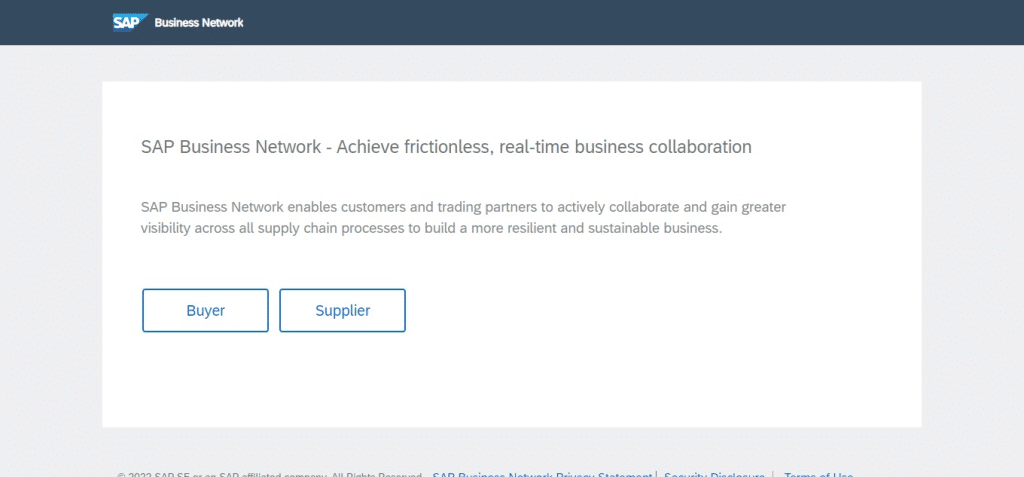This screenshot has height=477, width=1024.
Task: Open the Terms of Use footer link
Action: (x=818, y=474)
